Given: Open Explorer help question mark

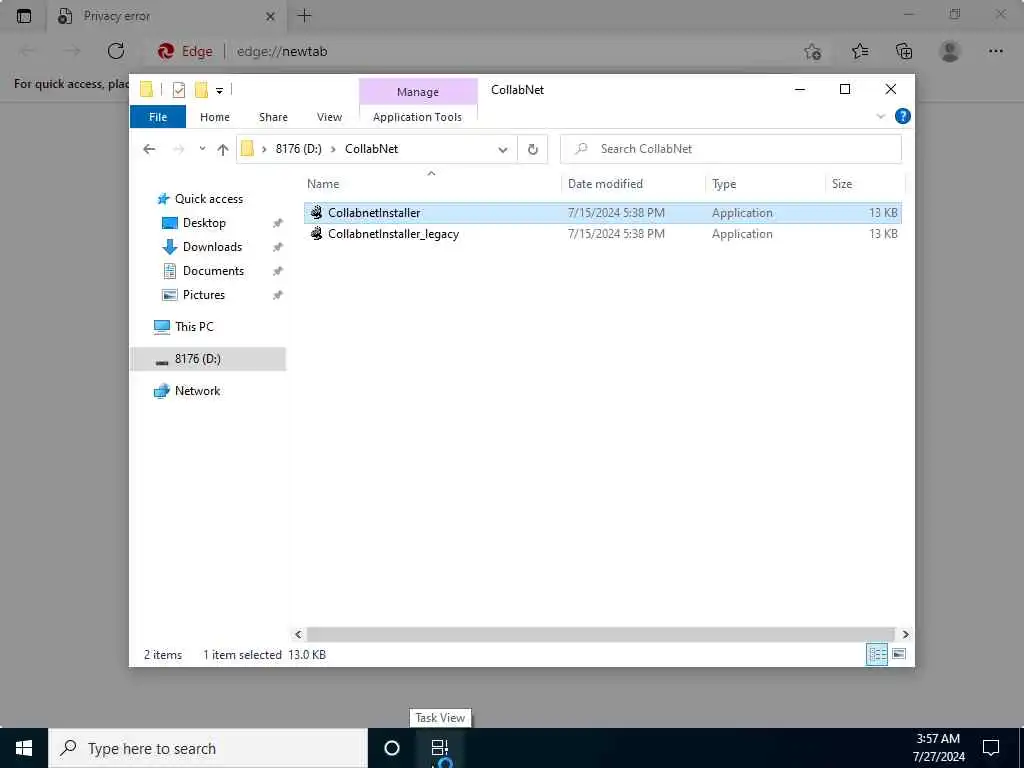Looking at the screenshot, I should click(903, 116).
